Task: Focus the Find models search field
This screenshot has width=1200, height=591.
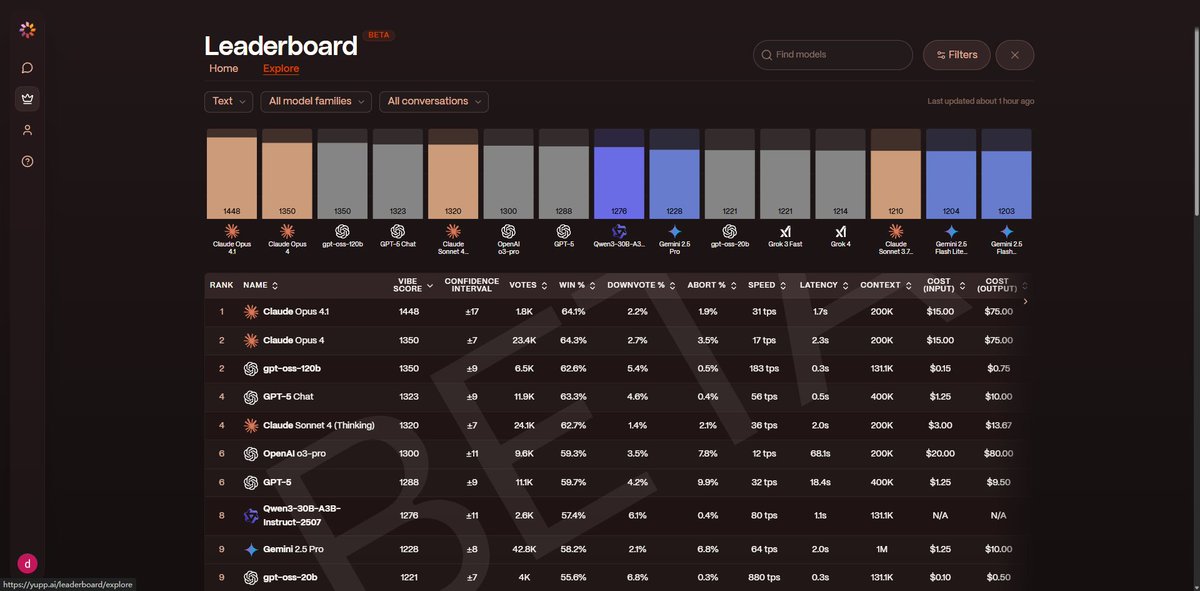Action: pyautogui.click(x=833, y=55)
